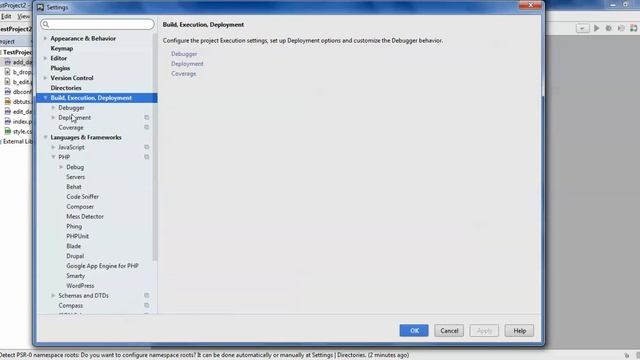Click the run with coverage toolbar icon
Screen dimensions: 640x360
[x=621, y=28]
